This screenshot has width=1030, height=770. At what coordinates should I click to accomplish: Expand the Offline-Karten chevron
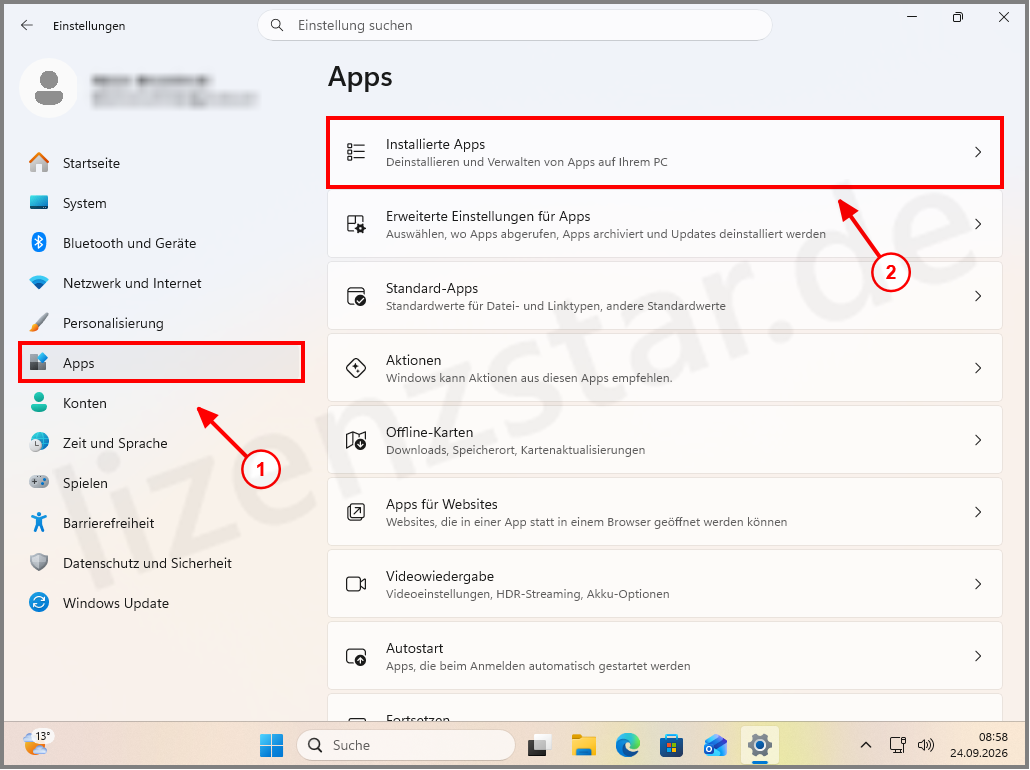(x=978, y=440)
